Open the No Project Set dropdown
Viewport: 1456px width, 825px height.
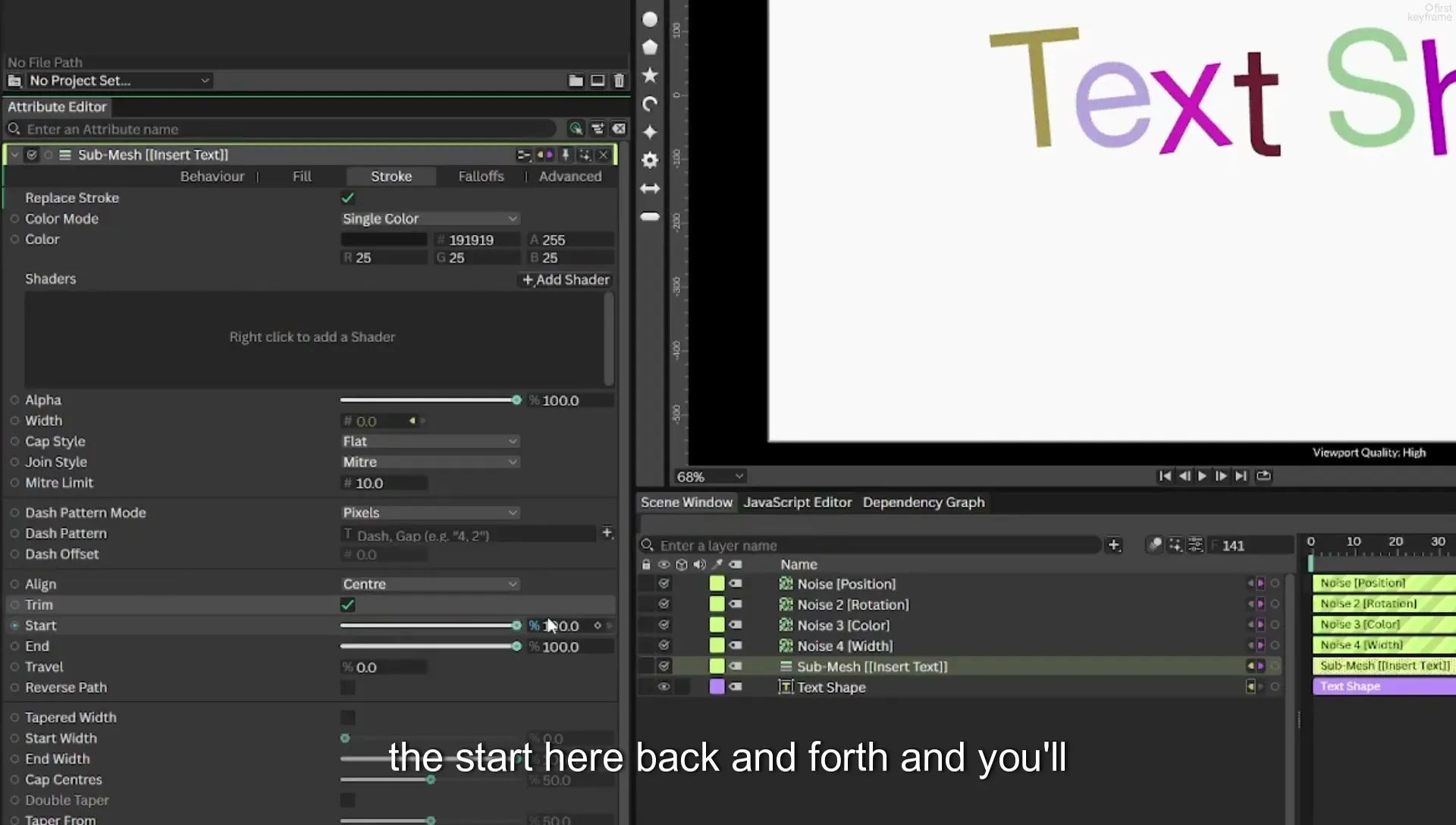pos(119,80)
